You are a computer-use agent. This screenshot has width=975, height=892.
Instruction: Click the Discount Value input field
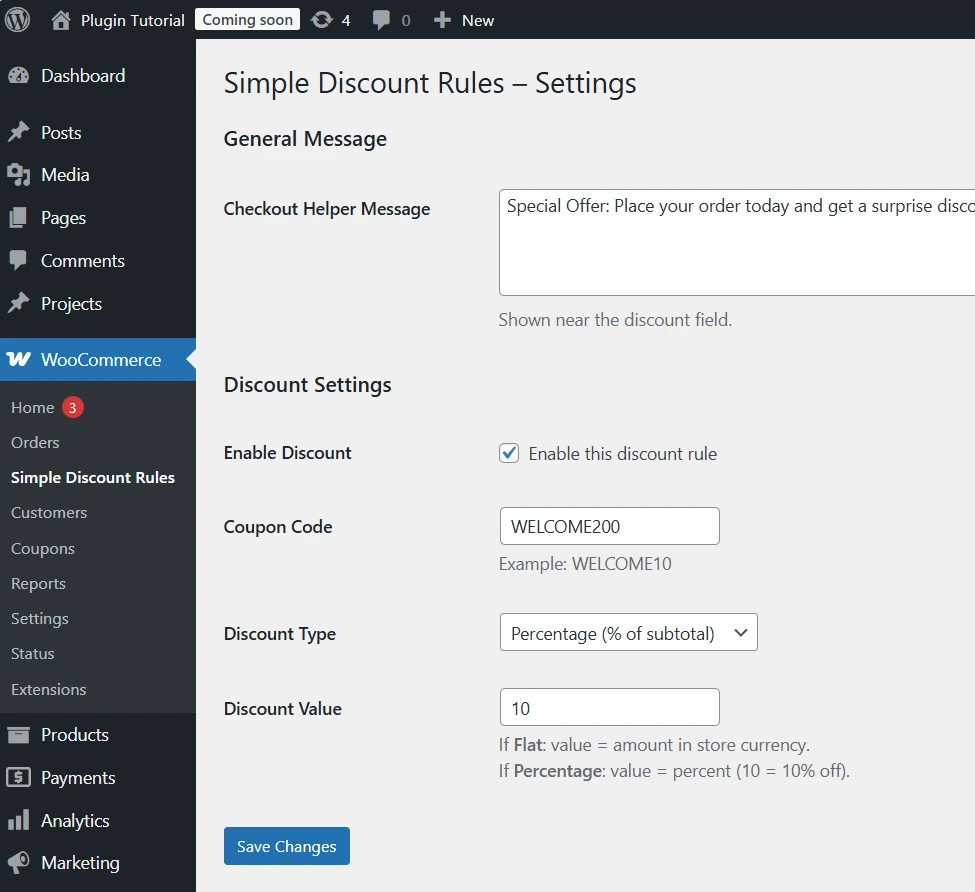pos(609,707)
